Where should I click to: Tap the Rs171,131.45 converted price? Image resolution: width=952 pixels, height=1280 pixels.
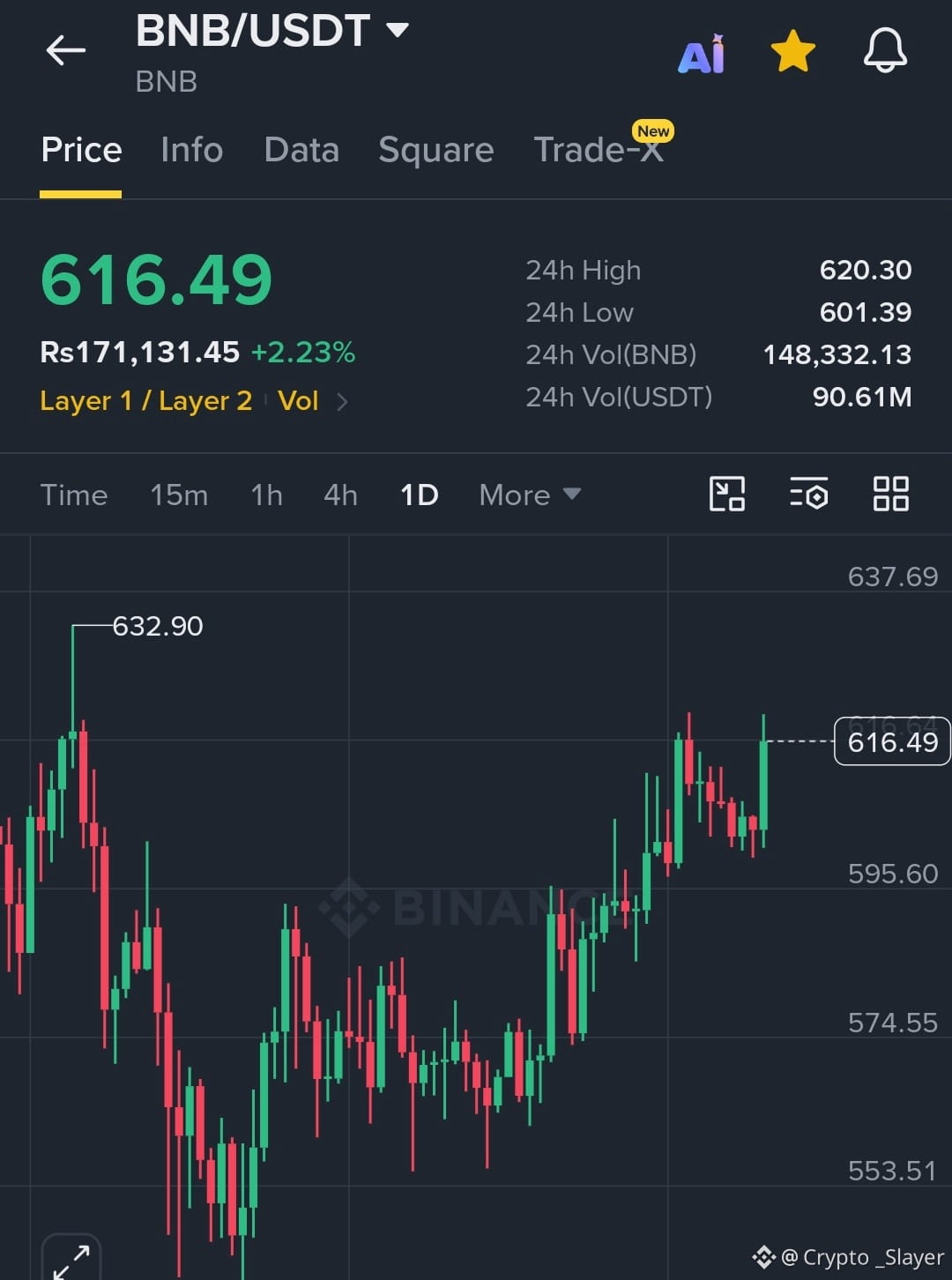tap(140, 353)
